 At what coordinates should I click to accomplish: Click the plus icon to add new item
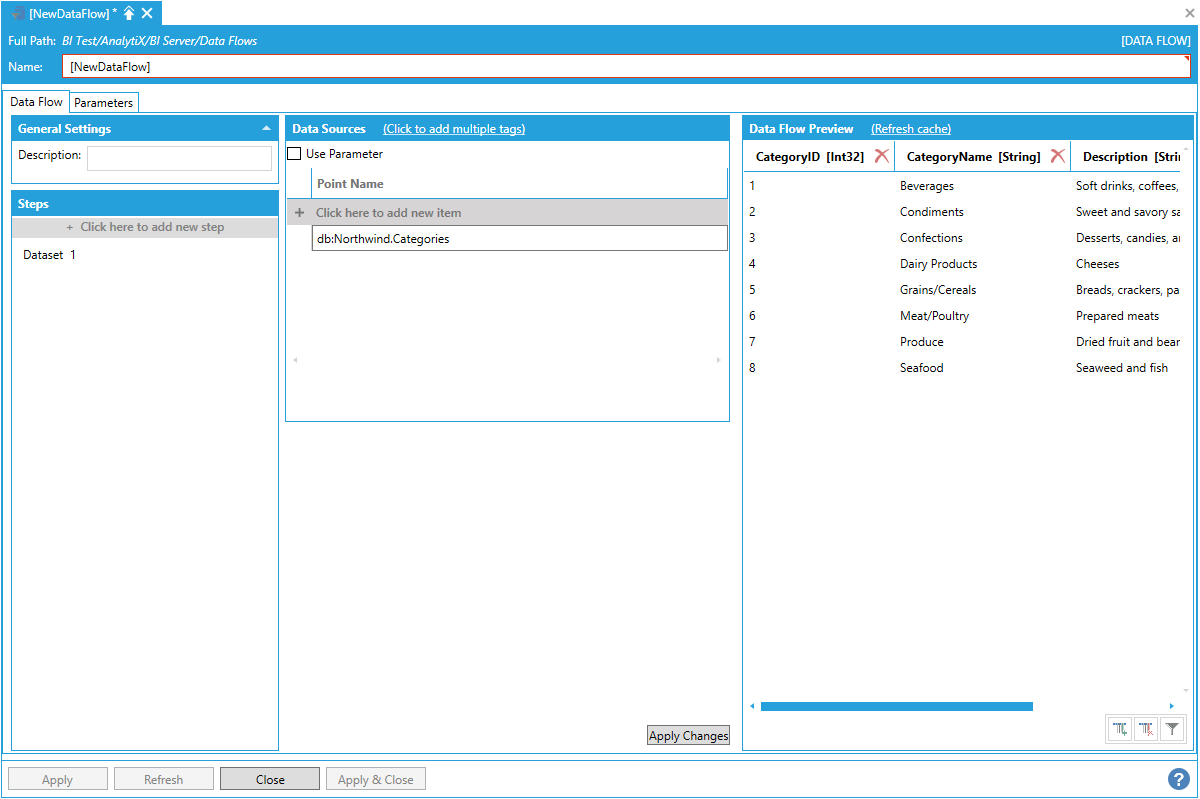click(x=299, y=213)
